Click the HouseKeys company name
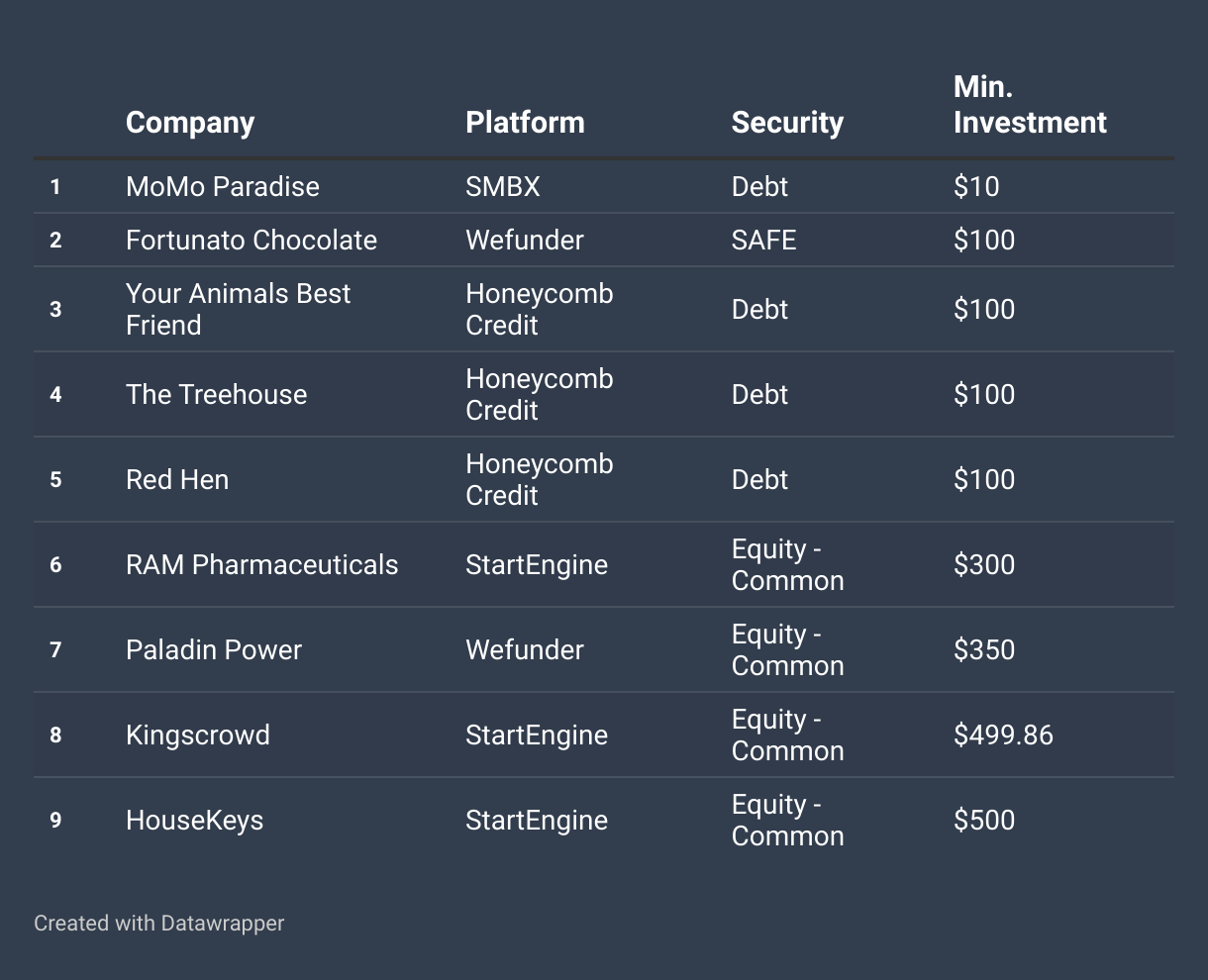The width and height of the screenshot is (1208, 980). pos(195,821)
